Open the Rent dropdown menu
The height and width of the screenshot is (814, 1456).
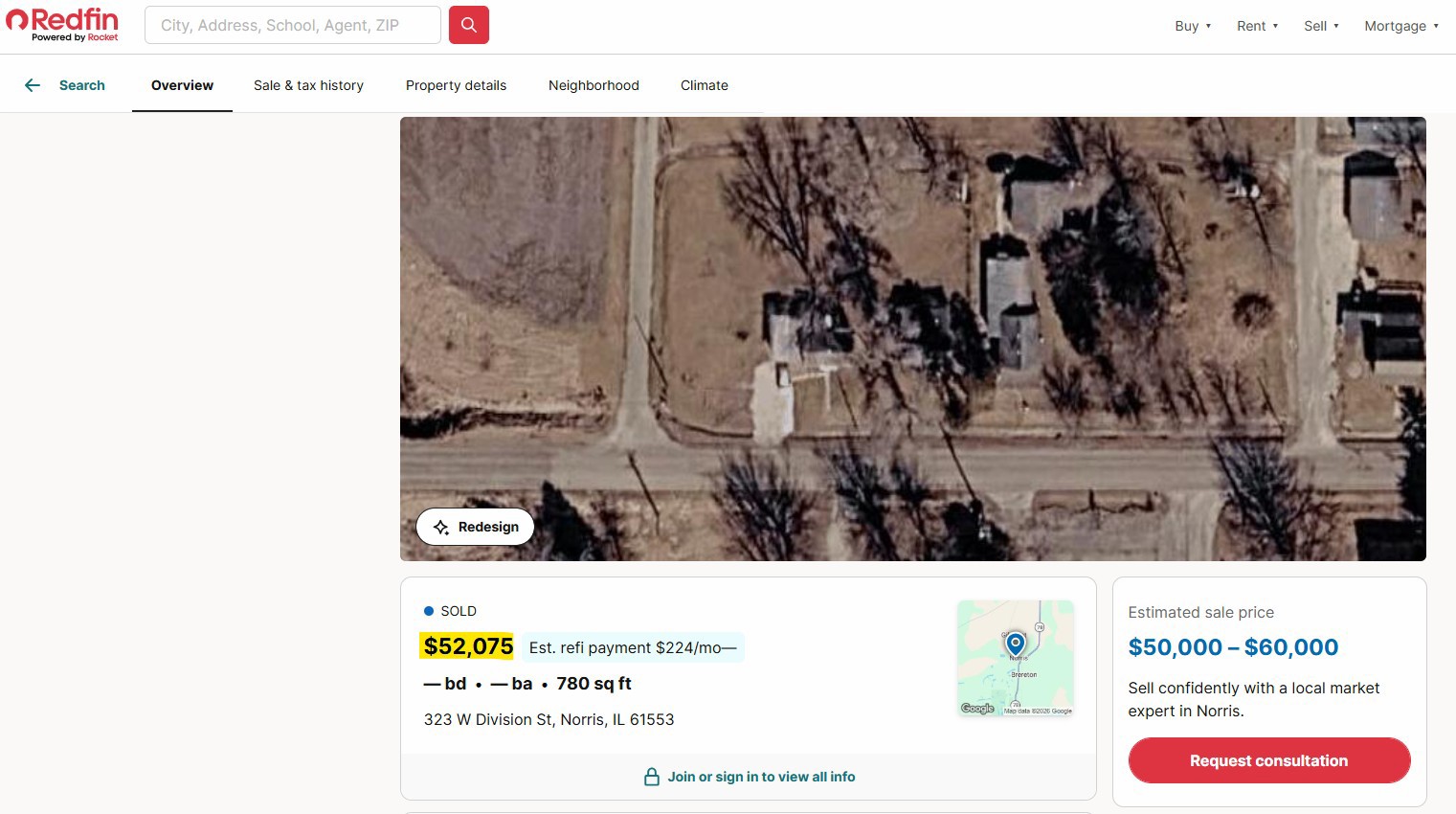point(1257,26)
